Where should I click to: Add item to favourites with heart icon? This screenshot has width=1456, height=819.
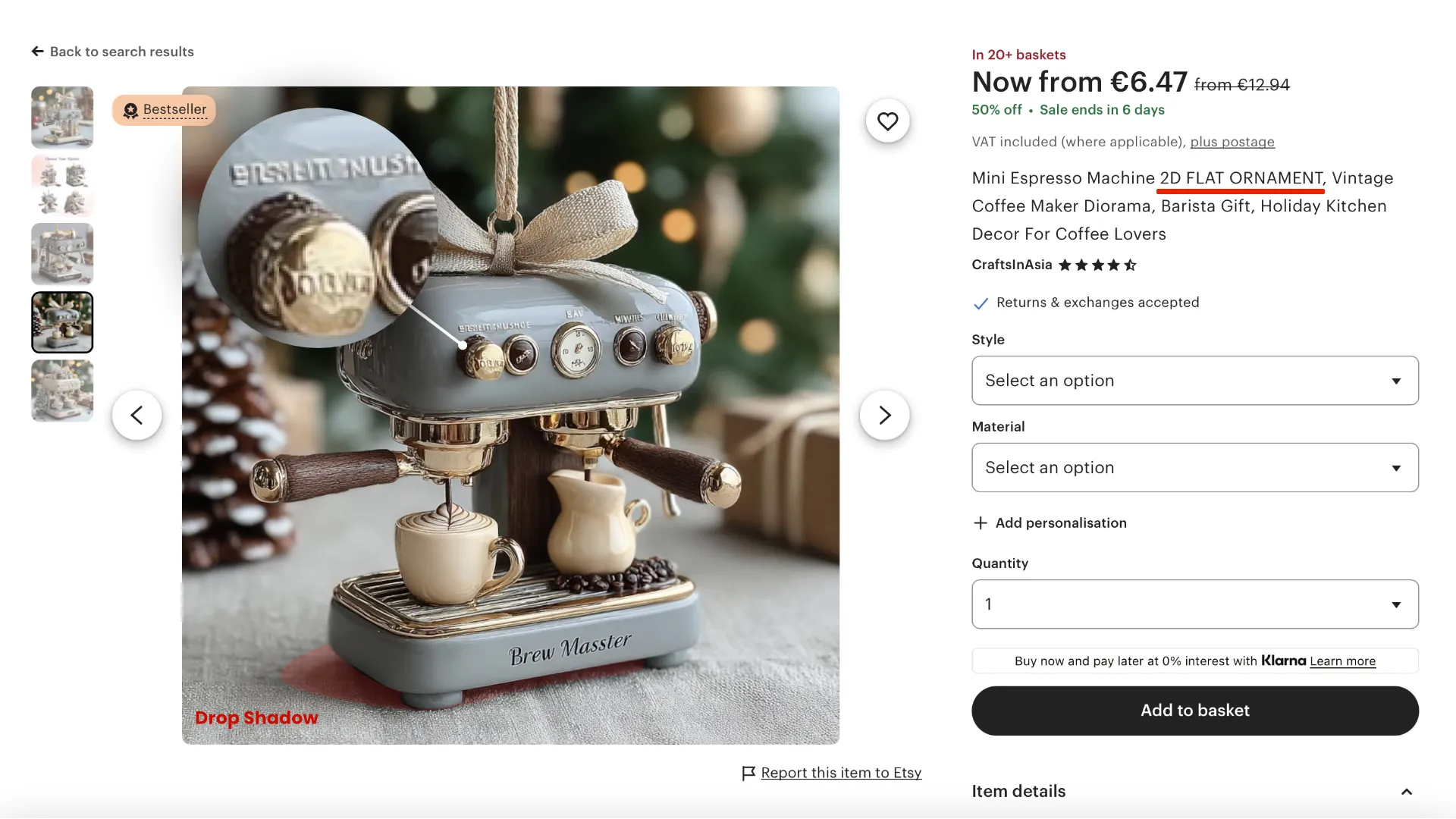(887, 121)
